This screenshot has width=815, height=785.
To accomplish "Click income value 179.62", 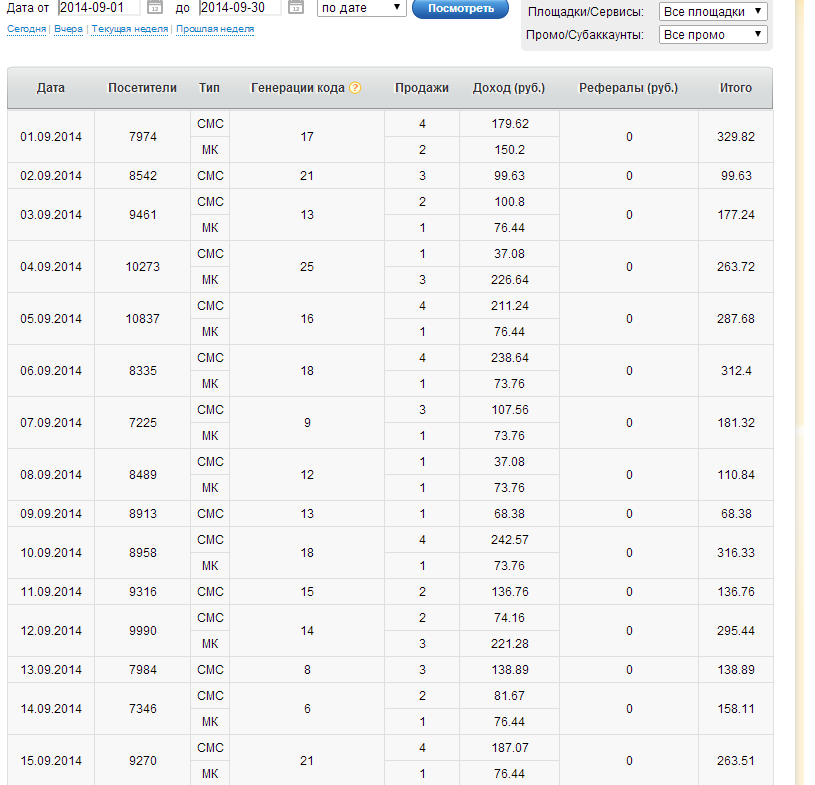I will [510, 124].
